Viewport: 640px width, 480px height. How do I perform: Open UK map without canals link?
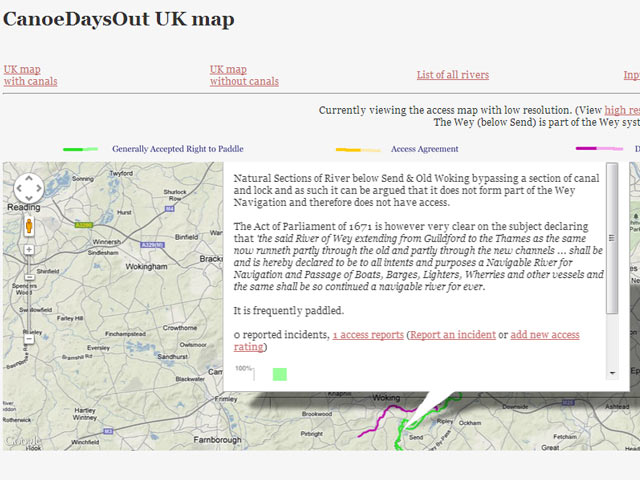(x=244, y=75)
